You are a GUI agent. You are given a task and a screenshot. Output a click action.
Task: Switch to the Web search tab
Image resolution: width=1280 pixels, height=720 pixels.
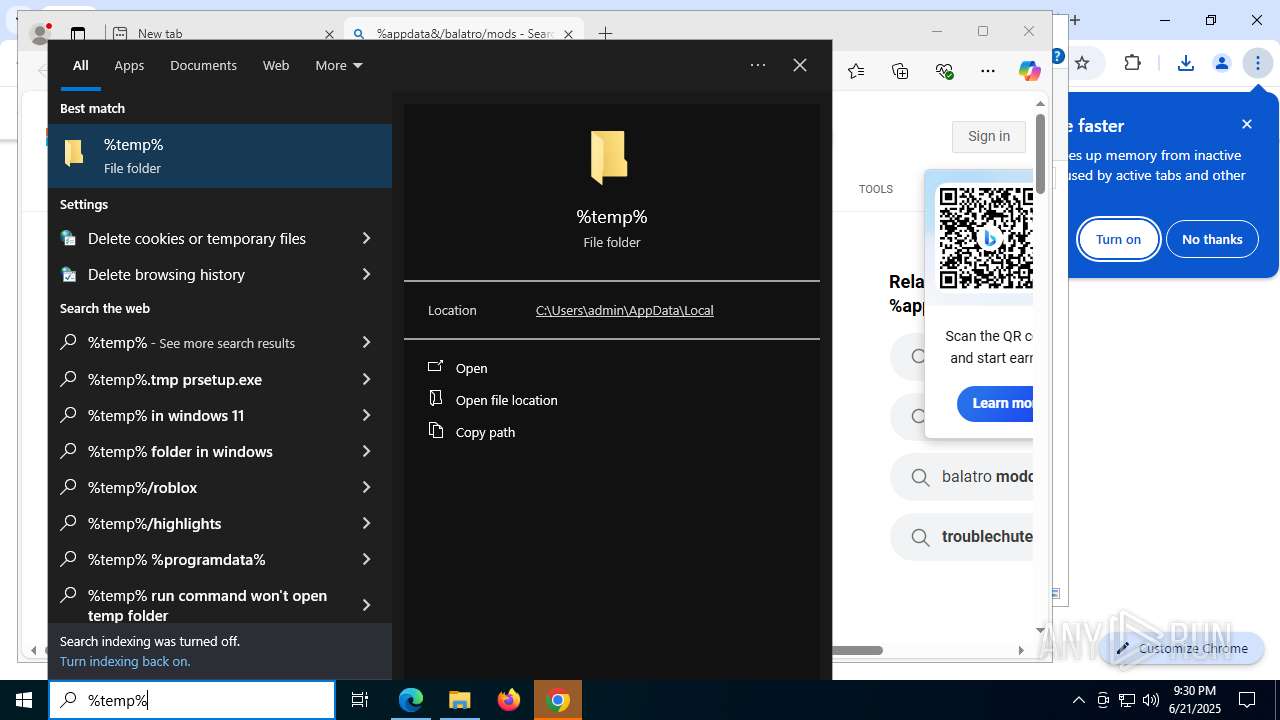click(x=276, y=65)
